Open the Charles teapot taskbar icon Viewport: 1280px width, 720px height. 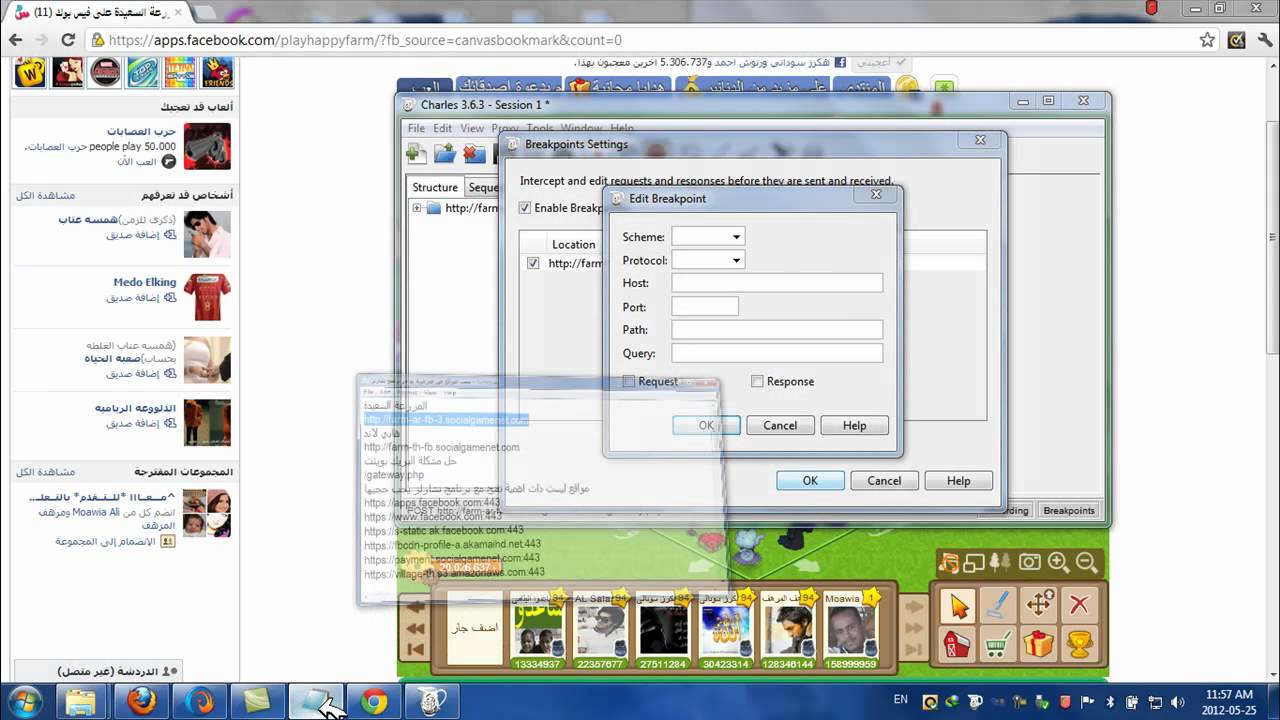(432, 702)
